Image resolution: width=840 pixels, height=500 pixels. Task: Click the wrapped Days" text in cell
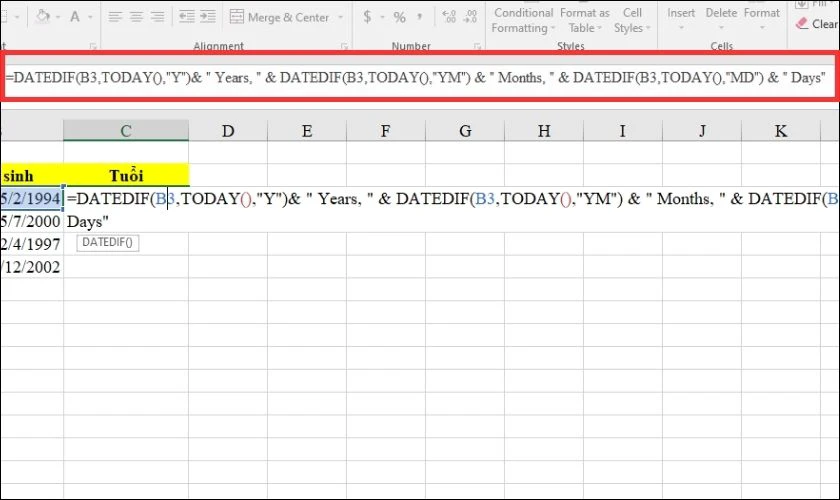click(88, 221)
